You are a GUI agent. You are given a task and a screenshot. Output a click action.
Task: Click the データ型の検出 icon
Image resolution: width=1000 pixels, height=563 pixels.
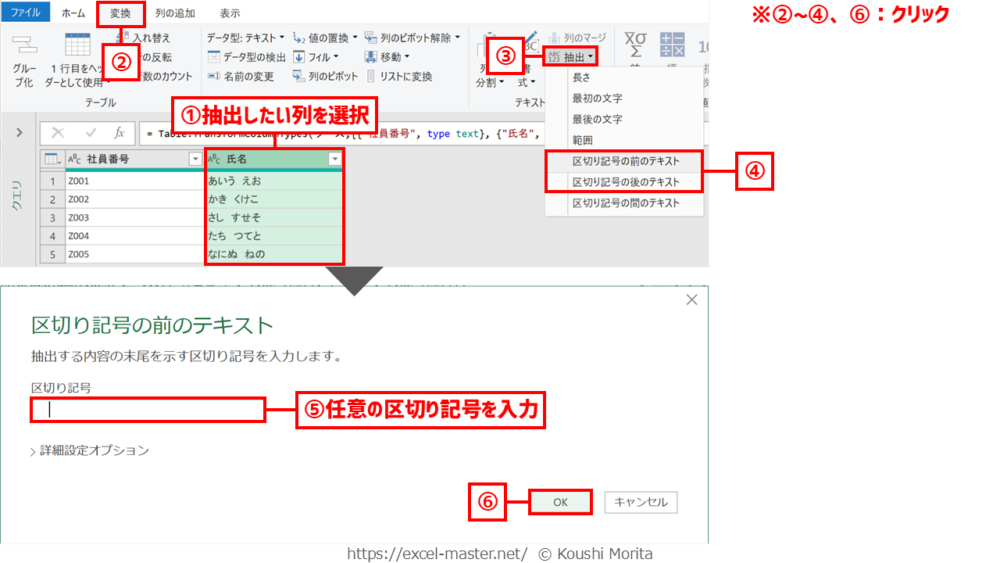coord(214,57)
